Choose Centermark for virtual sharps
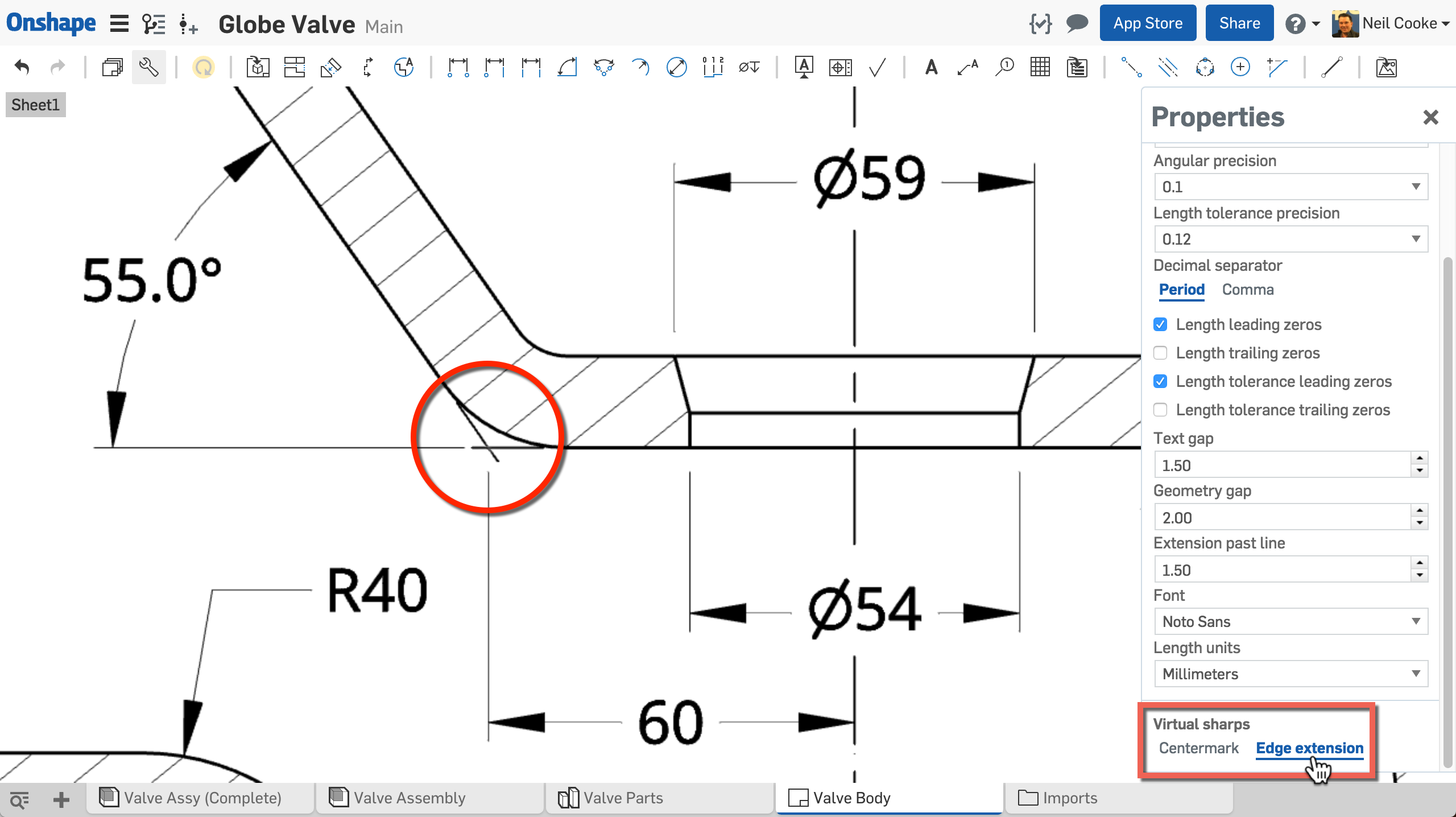The height and width of the screenshot is (817, 1456). pos(1199,748)
